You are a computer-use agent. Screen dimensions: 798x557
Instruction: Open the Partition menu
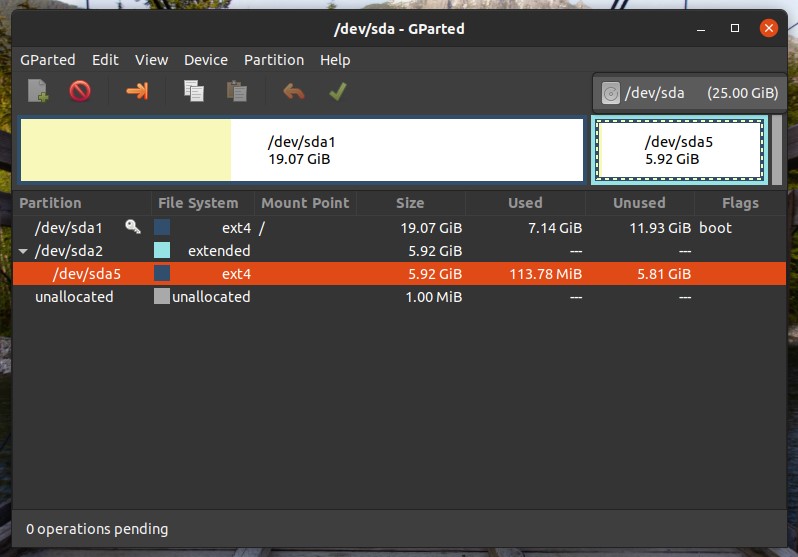click(x=273, y=60)
